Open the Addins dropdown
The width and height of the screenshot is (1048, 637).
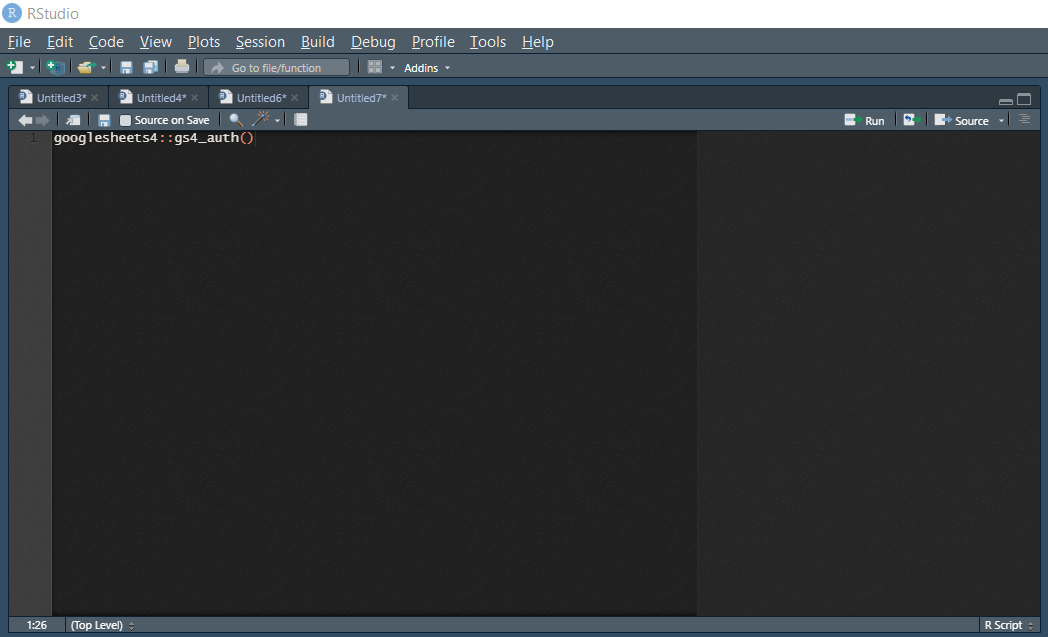(x=427, y=68)
